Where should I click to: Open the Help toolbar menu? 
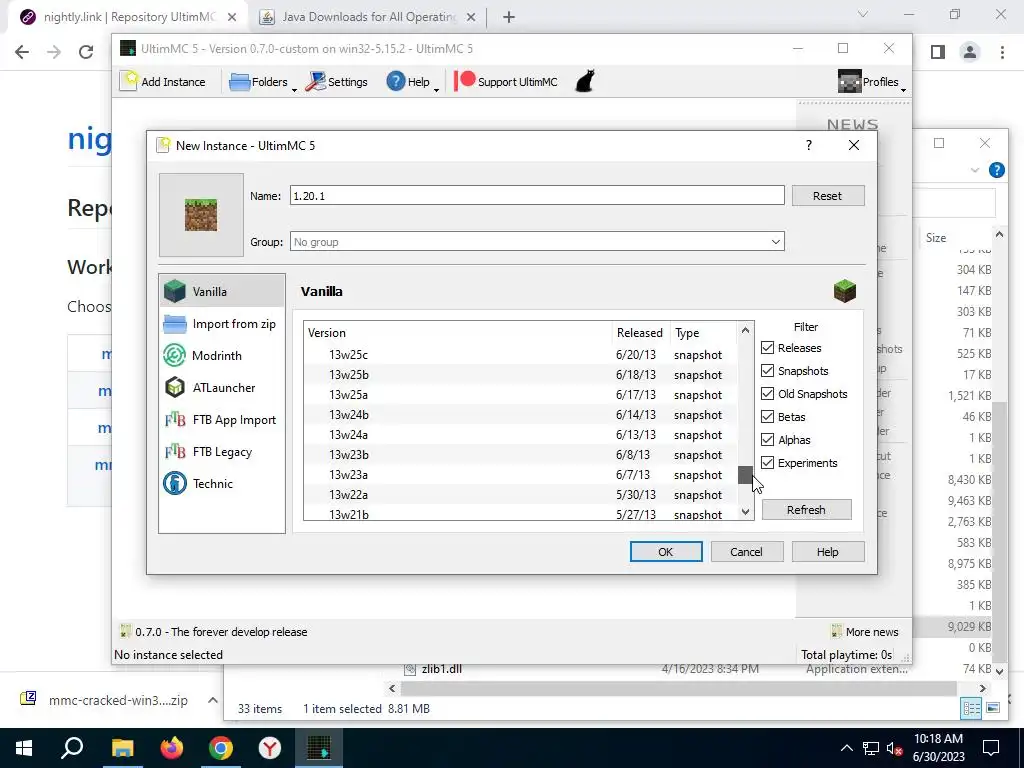411,82
